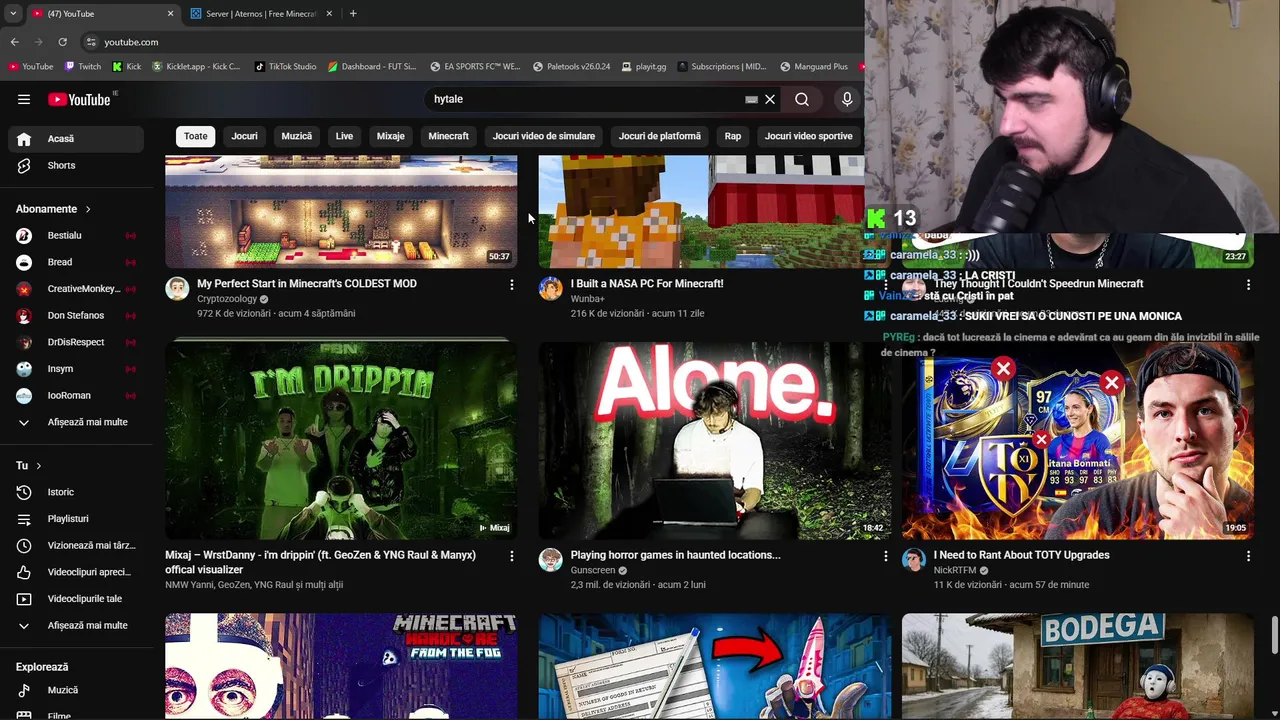
Task: Select the Rap filter chip
Action: coord(733,136)
